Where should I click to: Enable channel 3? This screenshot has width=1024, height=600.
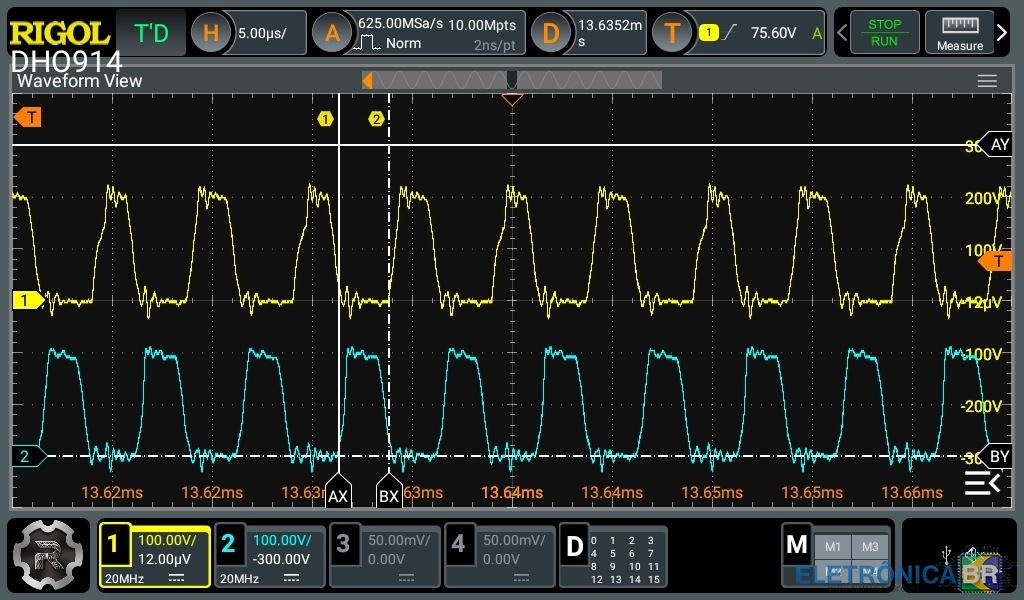[x=384, y=555]
